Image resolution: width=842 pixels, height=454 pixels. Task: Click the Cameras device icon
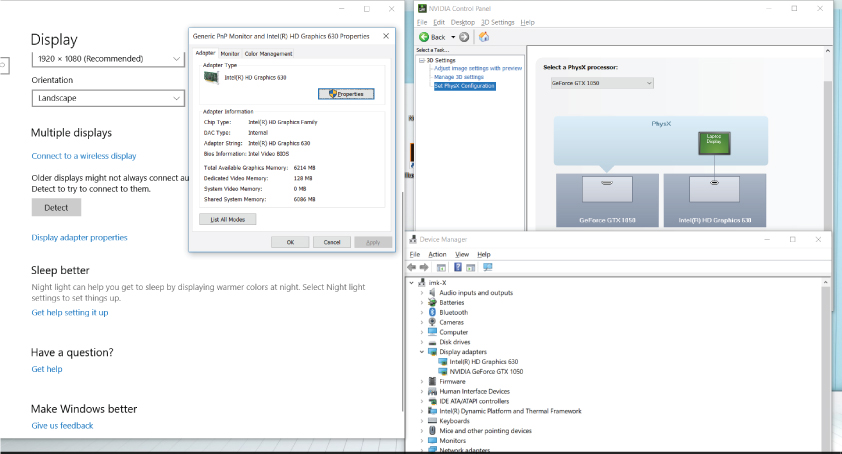pos(432,322)
